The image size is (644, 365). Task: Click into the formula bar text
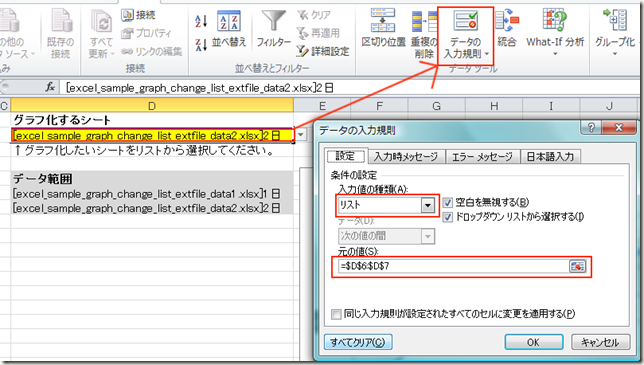pyautogui.click(x=200, y=88)
